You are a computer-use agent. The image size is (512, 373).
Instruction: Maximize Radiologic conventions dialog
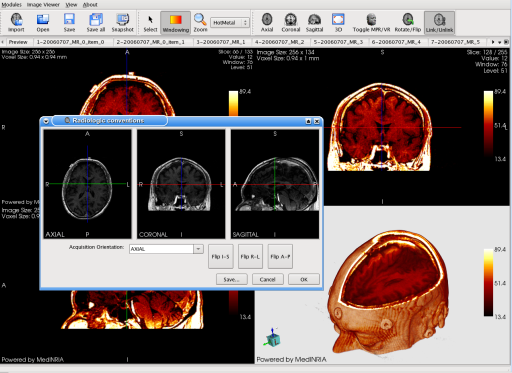pos(308,121)
